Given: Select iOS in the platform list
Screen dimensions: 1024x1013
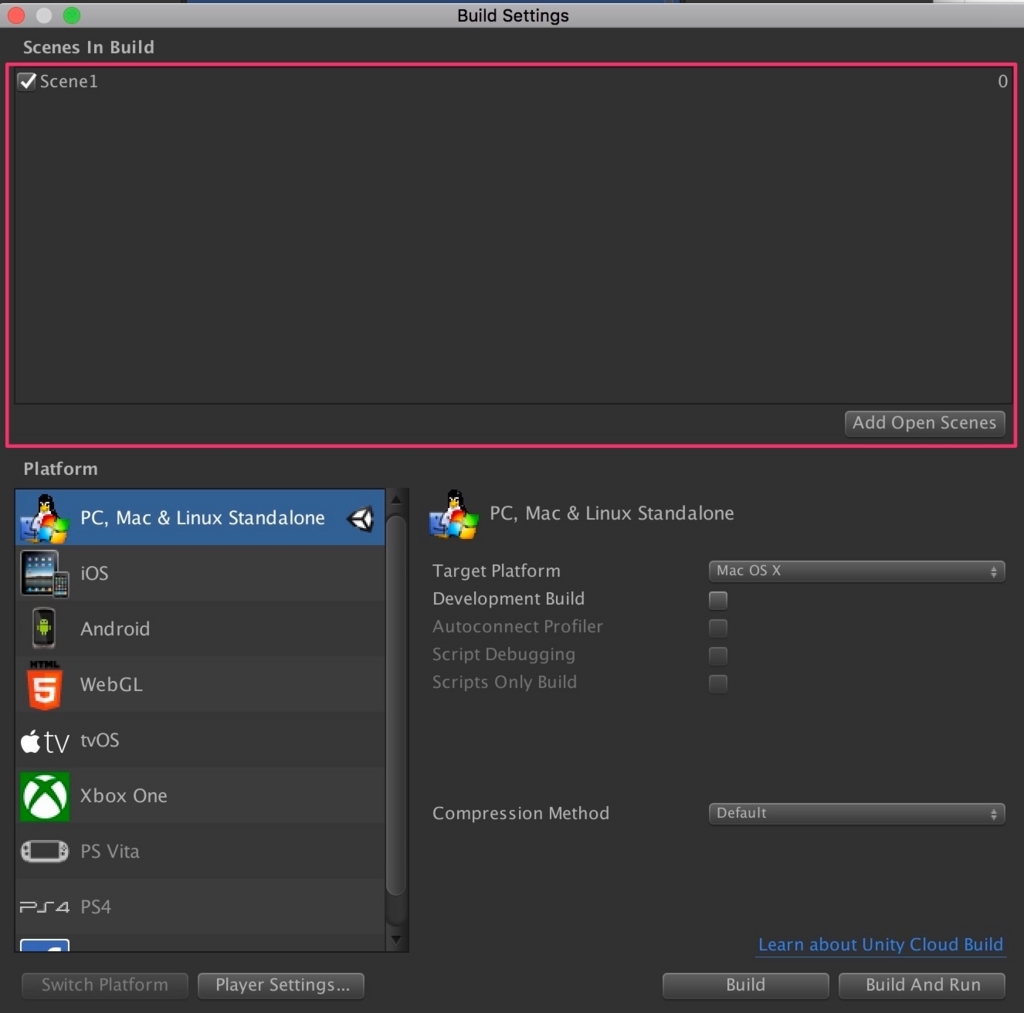Looking at the screenshot, I should point(200,573).
